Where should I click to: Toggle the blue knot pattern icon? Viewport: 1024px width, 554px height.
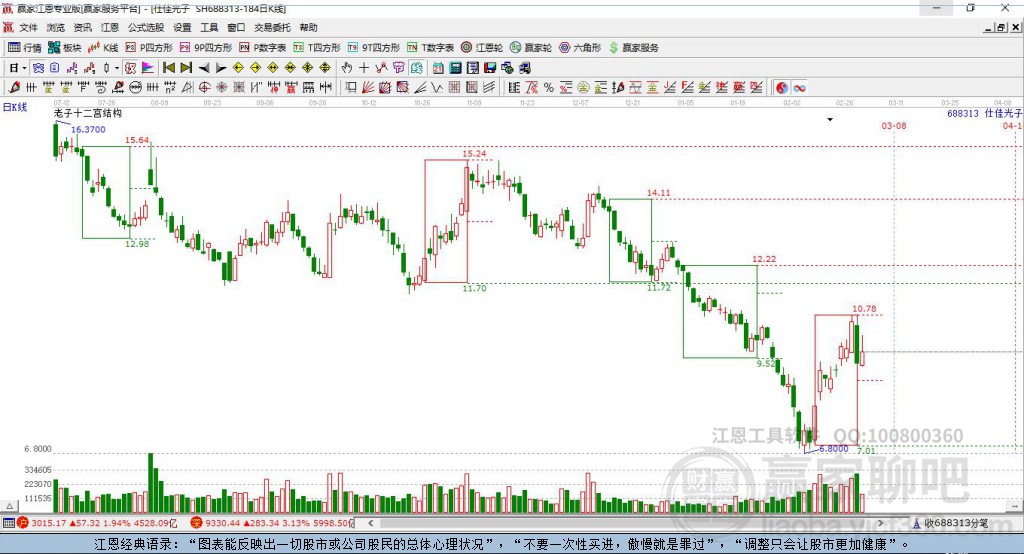tap(38, 68)
